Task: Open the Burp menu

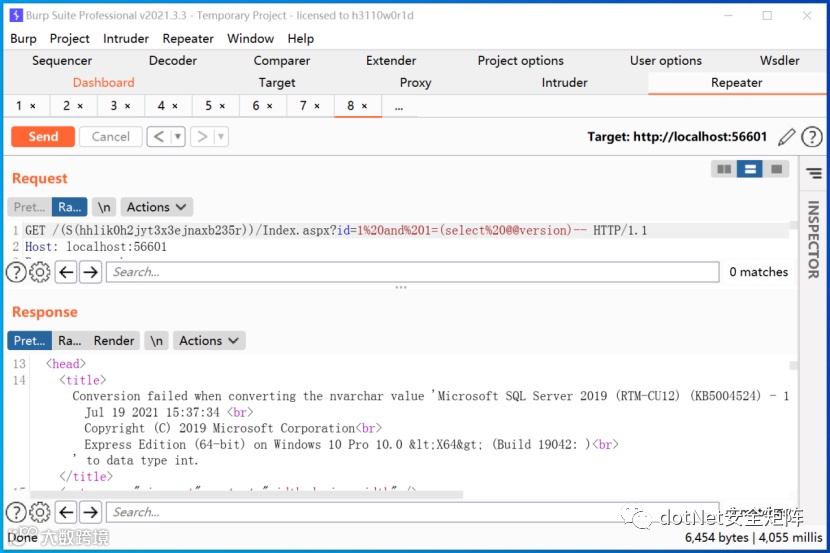Action: [23, 39]
